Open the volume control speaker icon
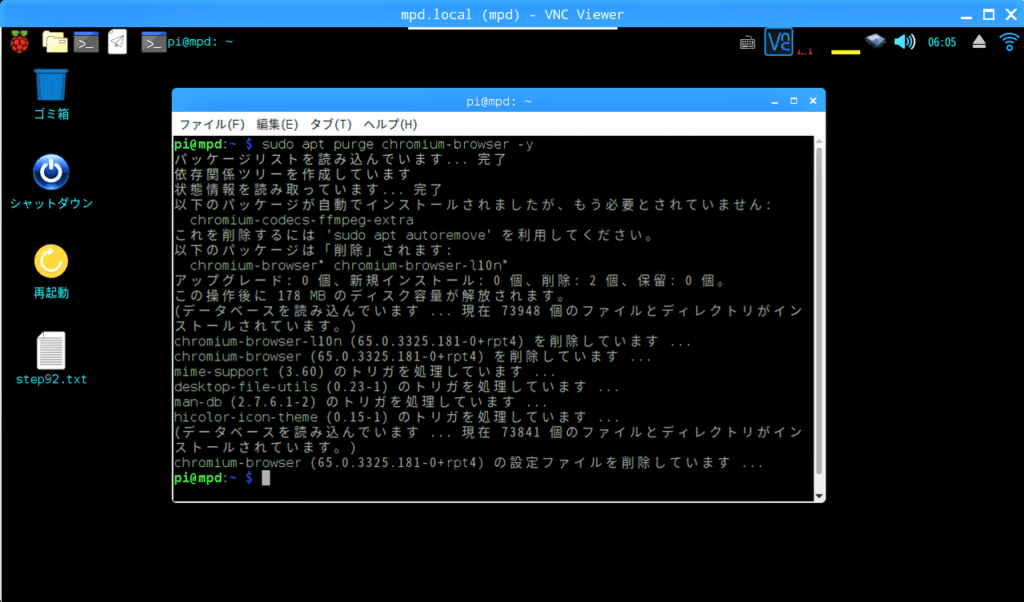This screenshot has width=1024, height=602. 904,42
